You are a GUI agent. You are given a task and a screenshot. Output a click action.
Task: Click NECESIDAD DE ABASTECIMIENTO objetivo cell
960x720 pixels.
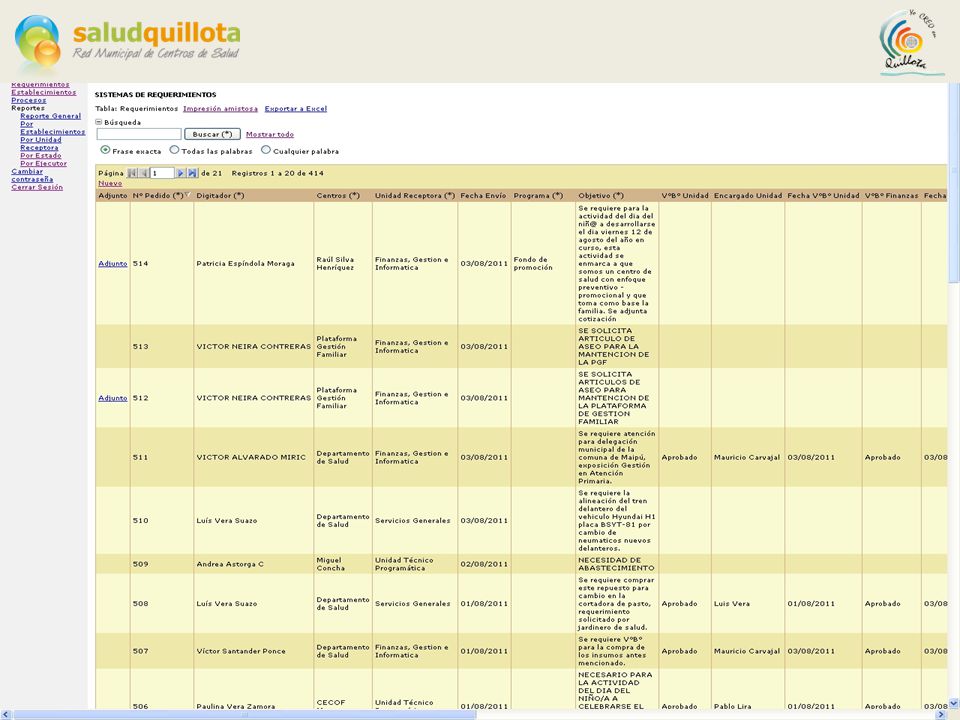point(616,564)
